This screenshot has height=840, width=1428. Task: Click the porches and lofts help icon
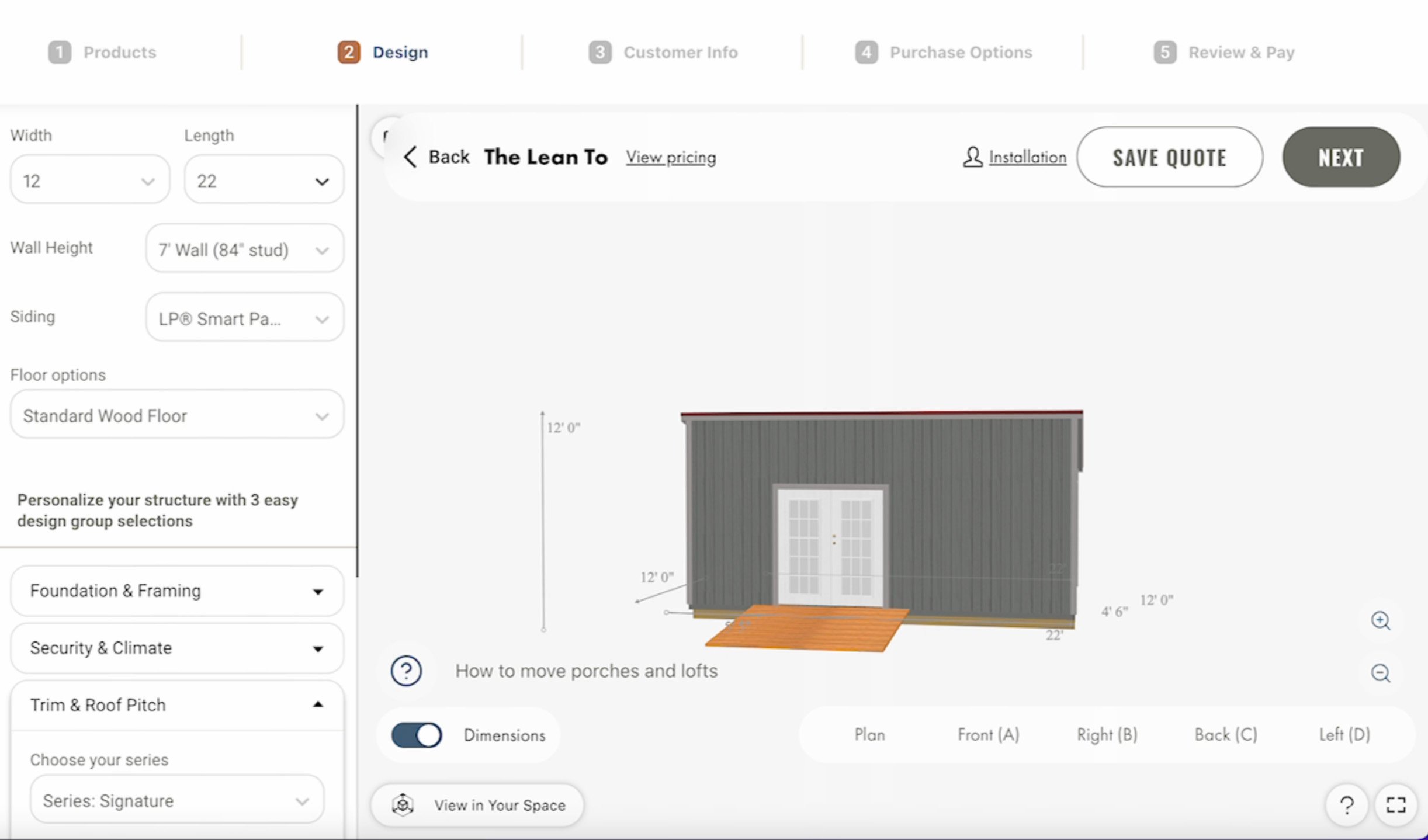(x=406, y=671)
